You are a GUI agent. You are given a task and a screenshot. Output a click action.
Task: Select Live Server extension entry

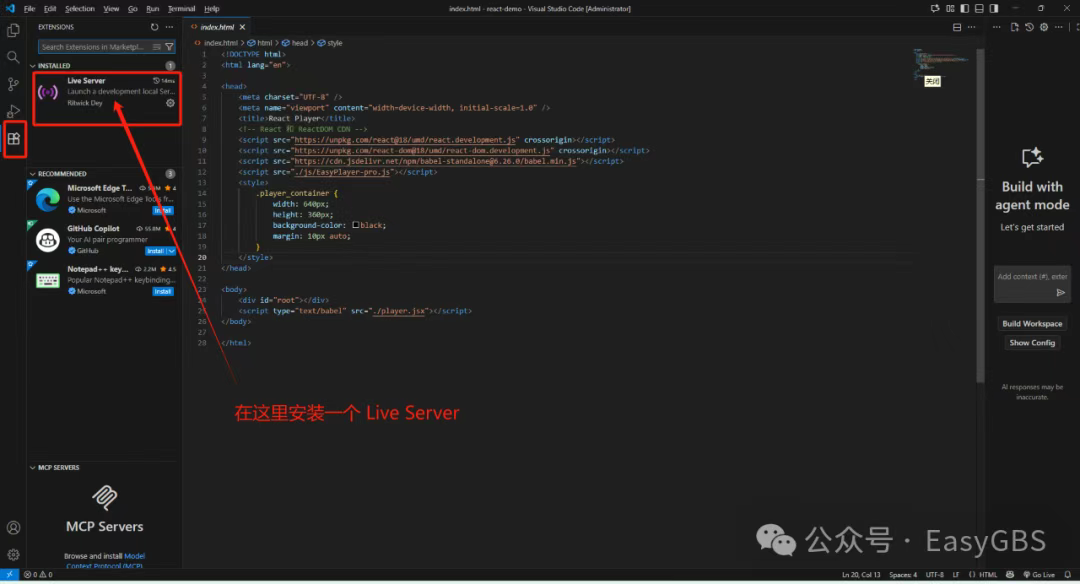coord(107,92)
